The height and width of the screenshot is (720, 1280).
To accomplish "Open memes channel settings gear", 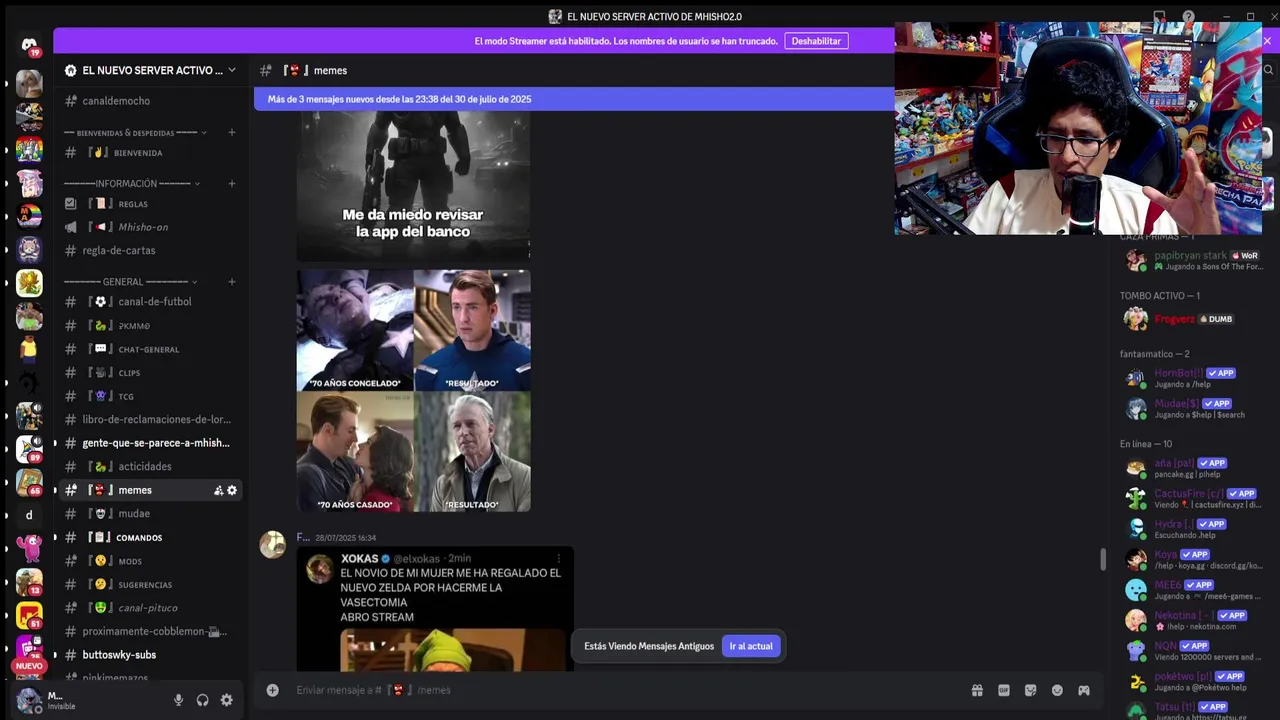I will (x=232, y=490).
